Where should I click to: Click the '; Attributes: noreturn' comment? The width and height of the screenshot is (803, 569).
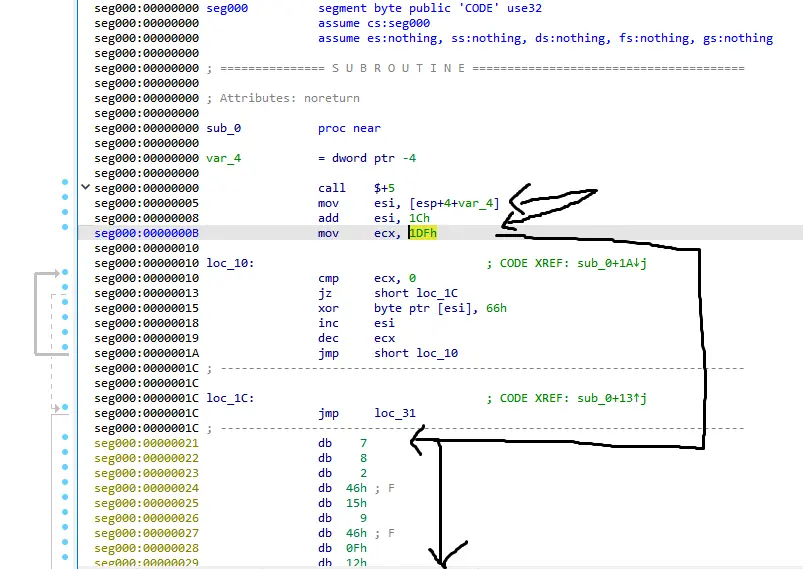(x=283, y=98)
